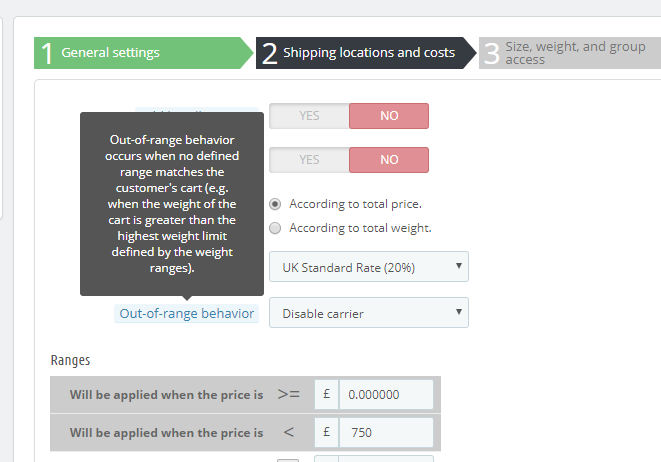
Task: Click the < comparison symbol
Action: [289, 433]
